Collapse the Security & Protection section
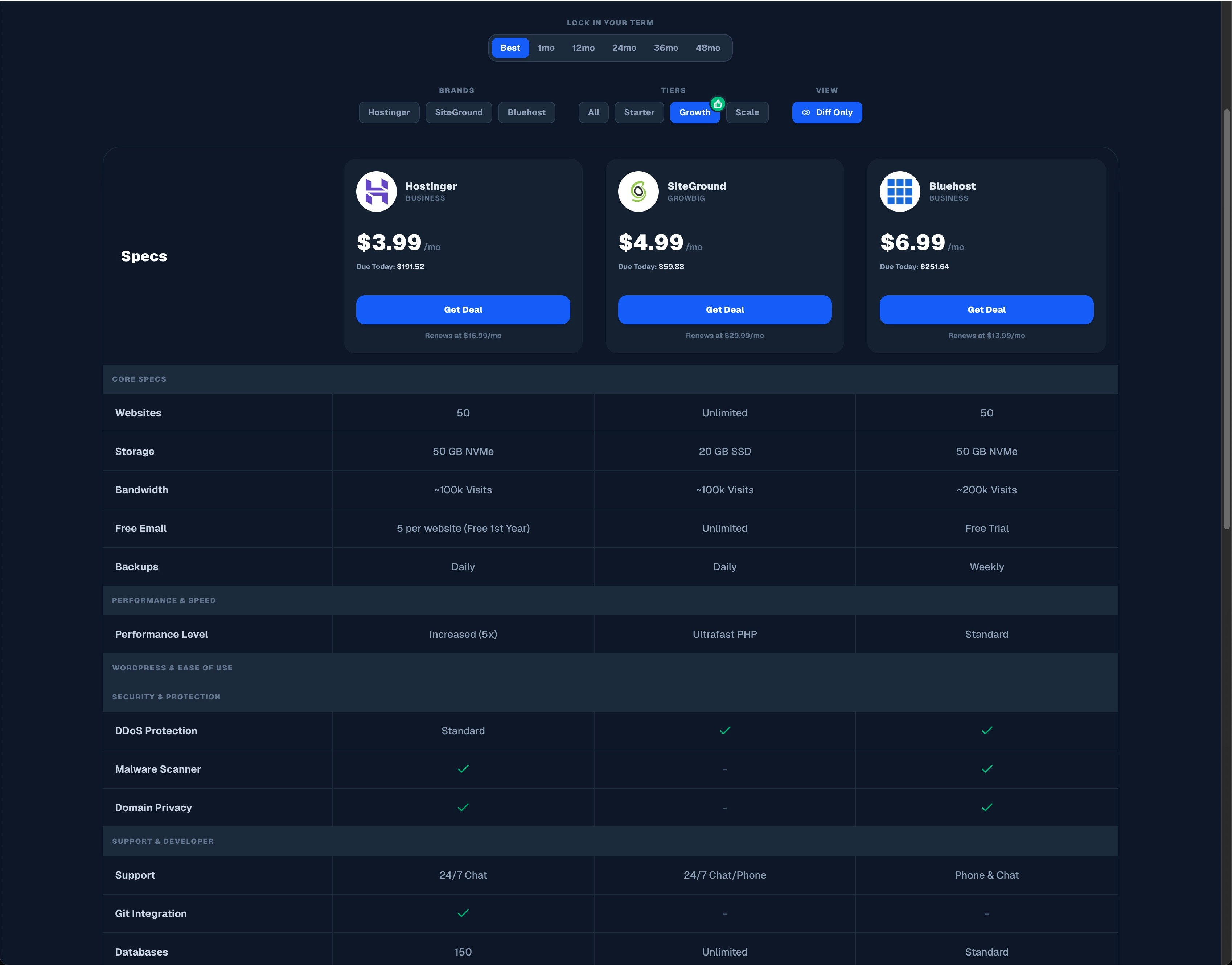The image size is (1232, 965). [x=166, y=697]
